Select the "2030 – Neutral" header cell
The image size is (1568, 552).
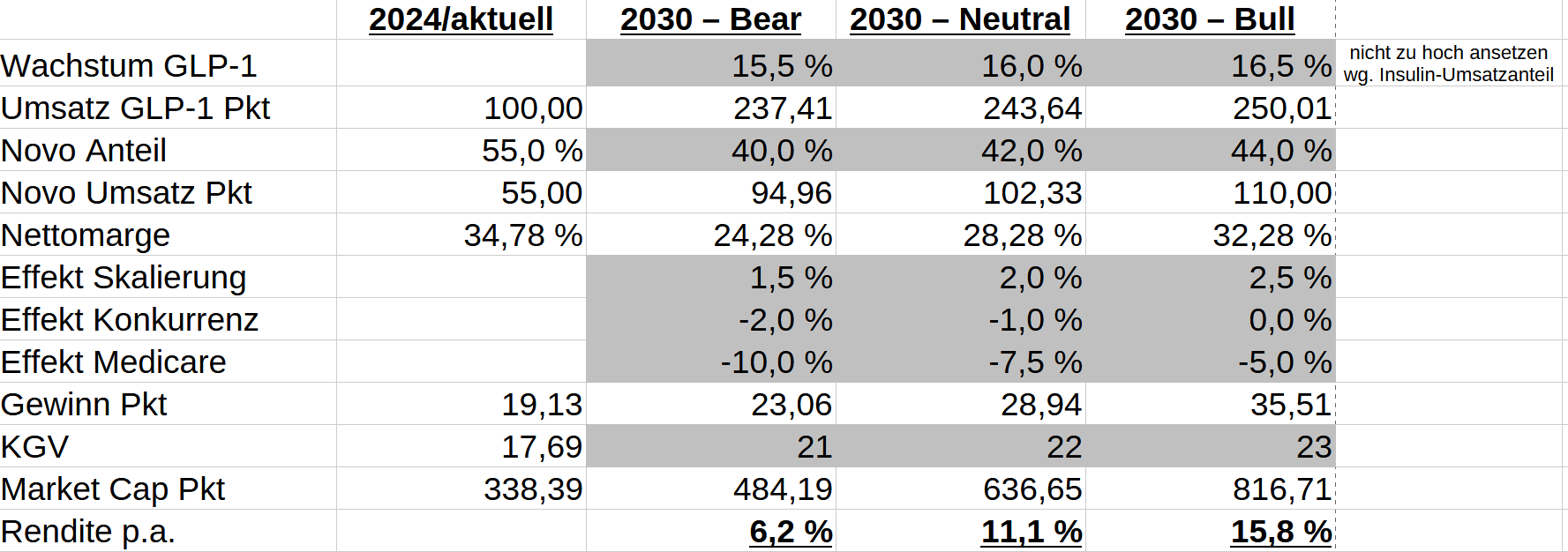click(x=960, y=19)
